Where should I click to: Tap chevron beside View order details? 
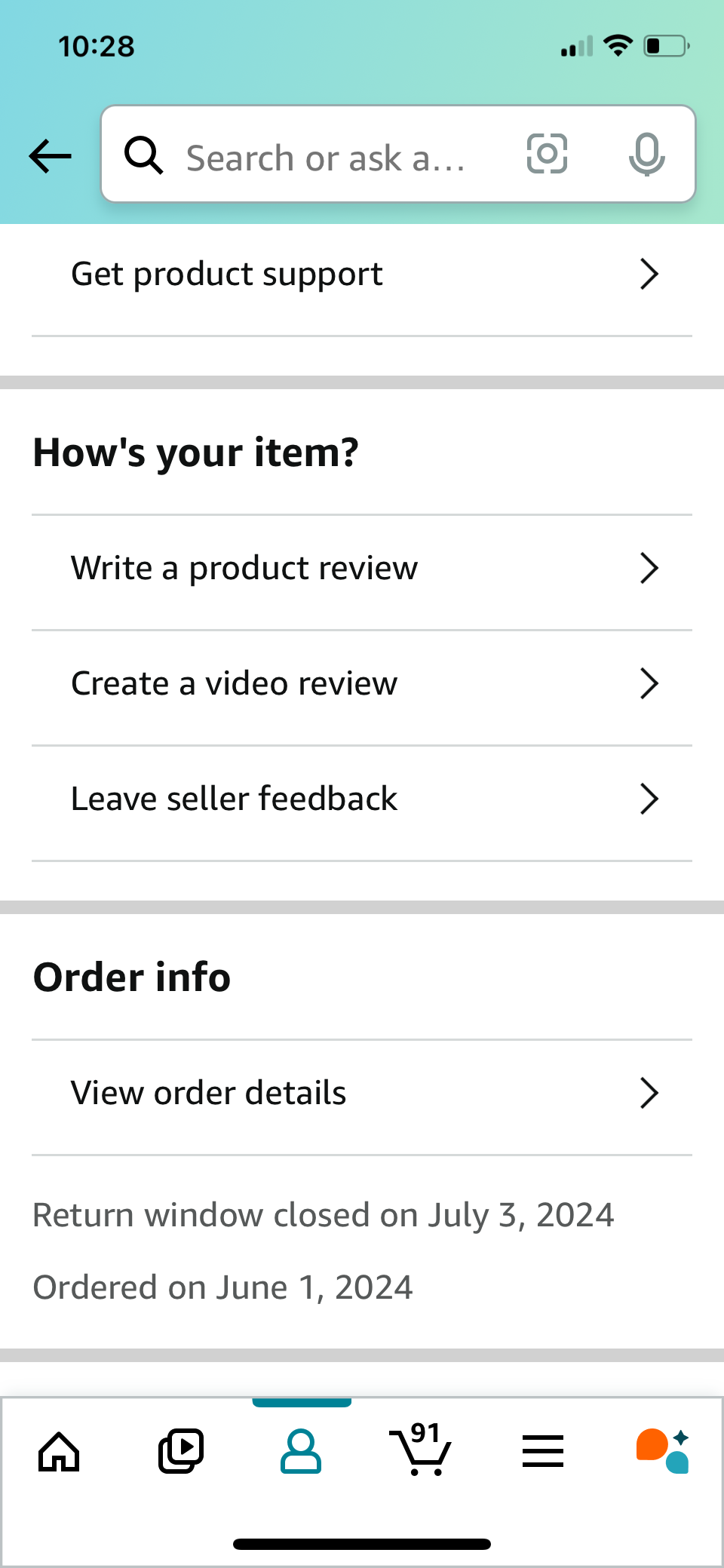pyautogui.click(x=649, y=1093)
